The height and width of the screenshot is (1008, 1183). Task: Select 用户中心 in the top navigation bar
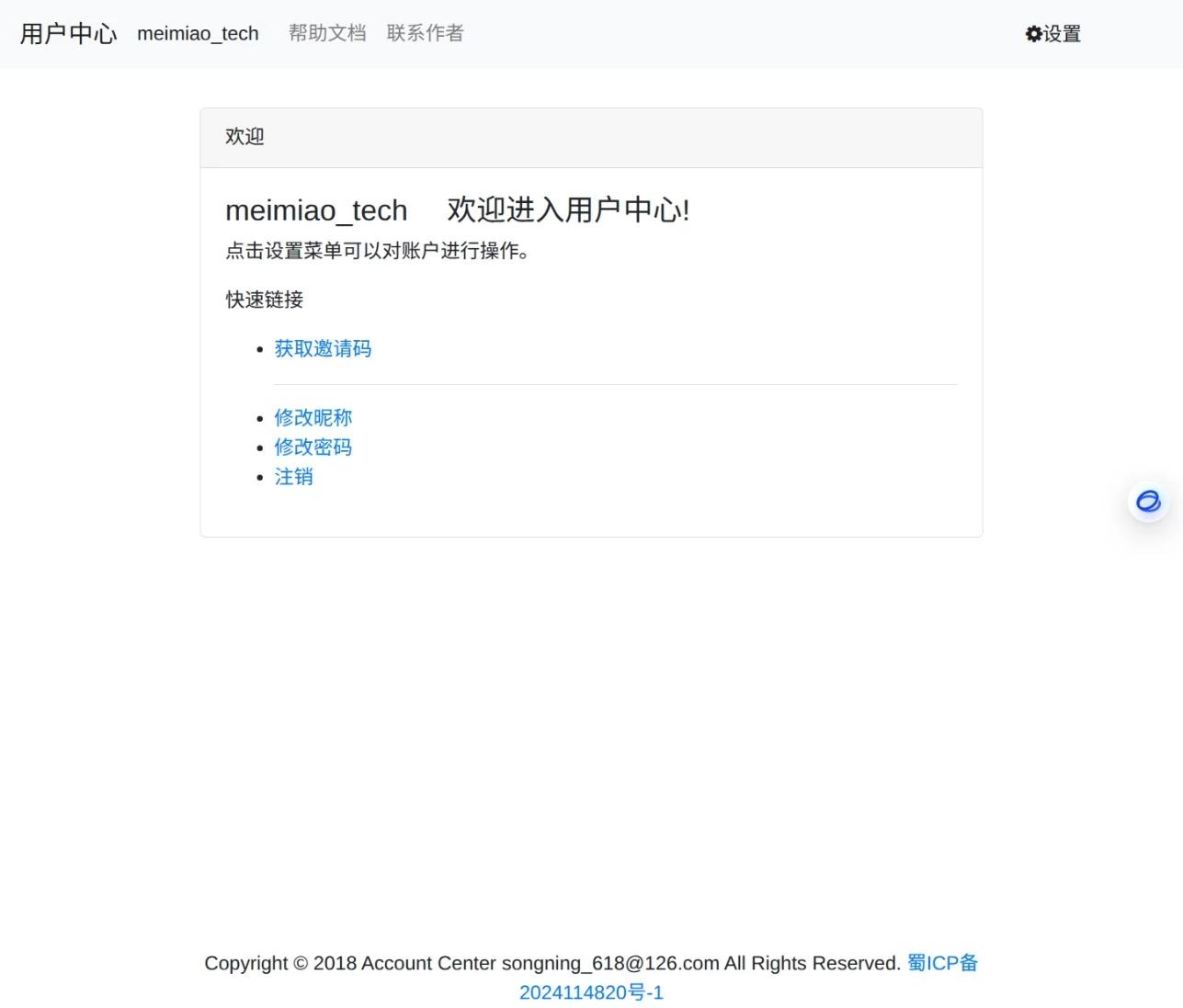click(67, 33)
